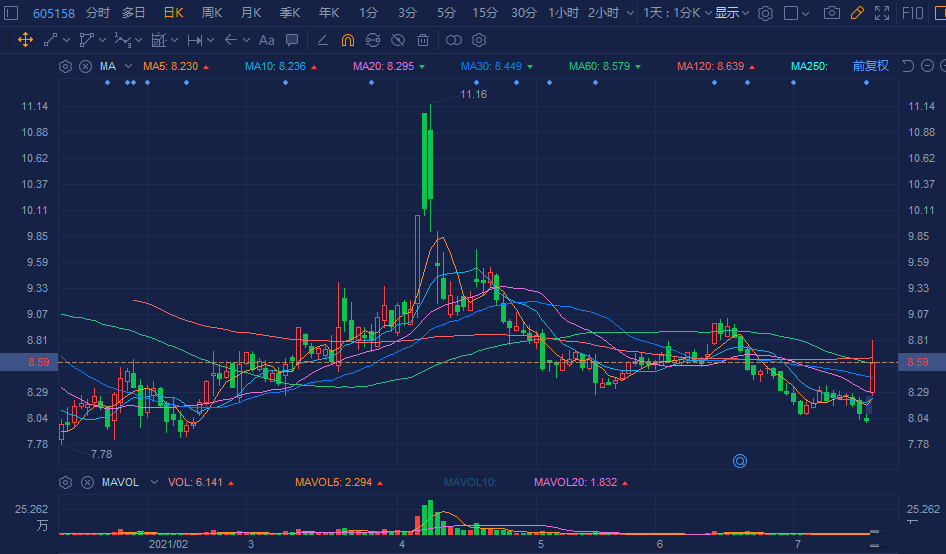
Task: Toggle the sync drawings icon
Action: (373, 40)
